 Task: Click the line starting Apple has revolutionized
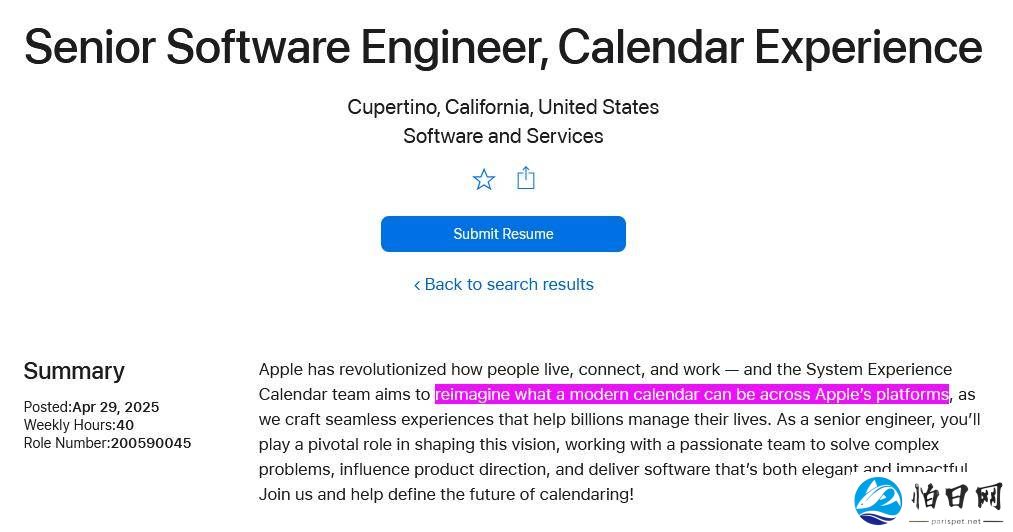[x=605, y=370]
